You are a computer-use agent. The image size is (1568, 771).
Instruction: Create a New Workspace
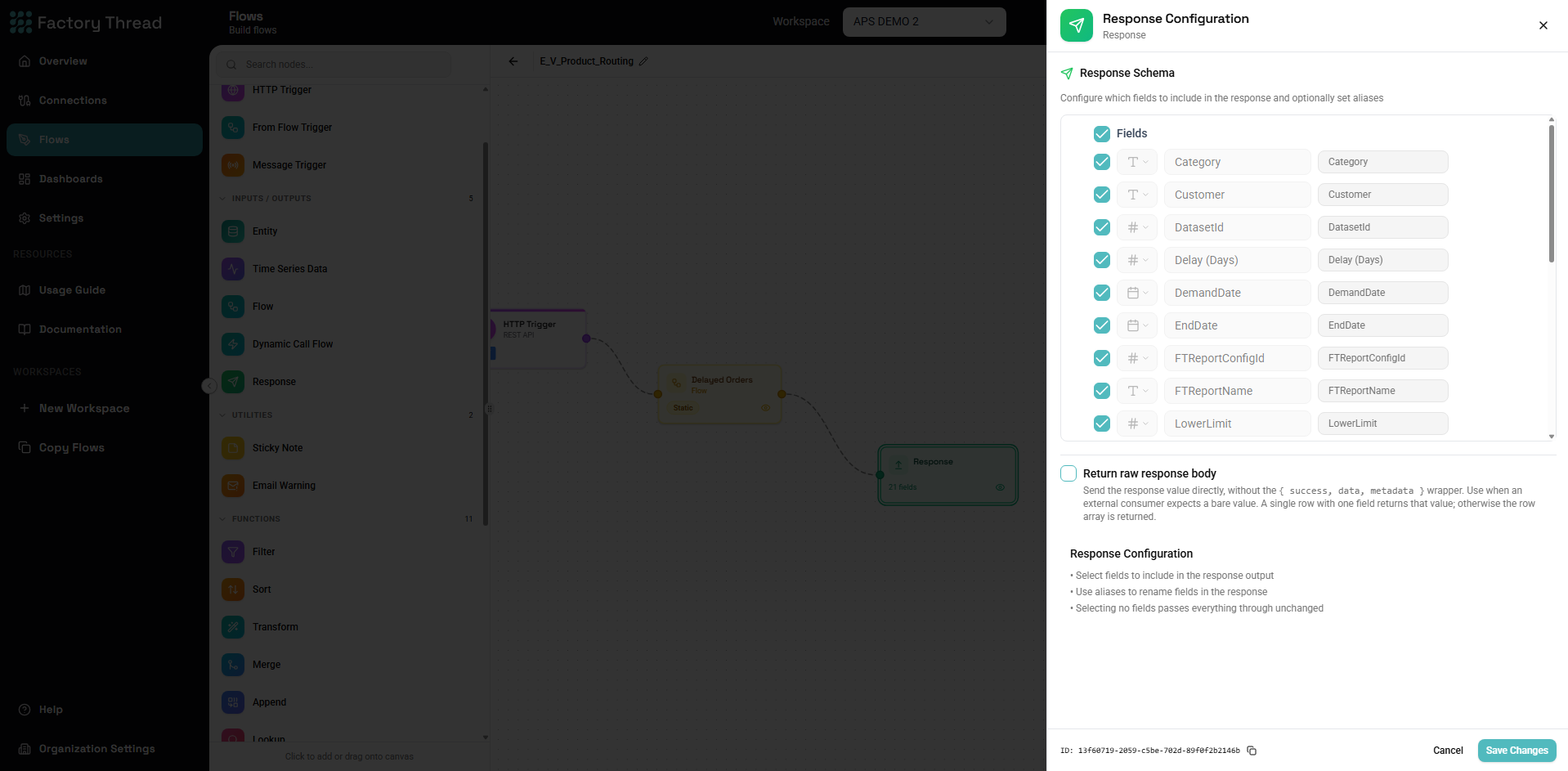coord(105,409)
